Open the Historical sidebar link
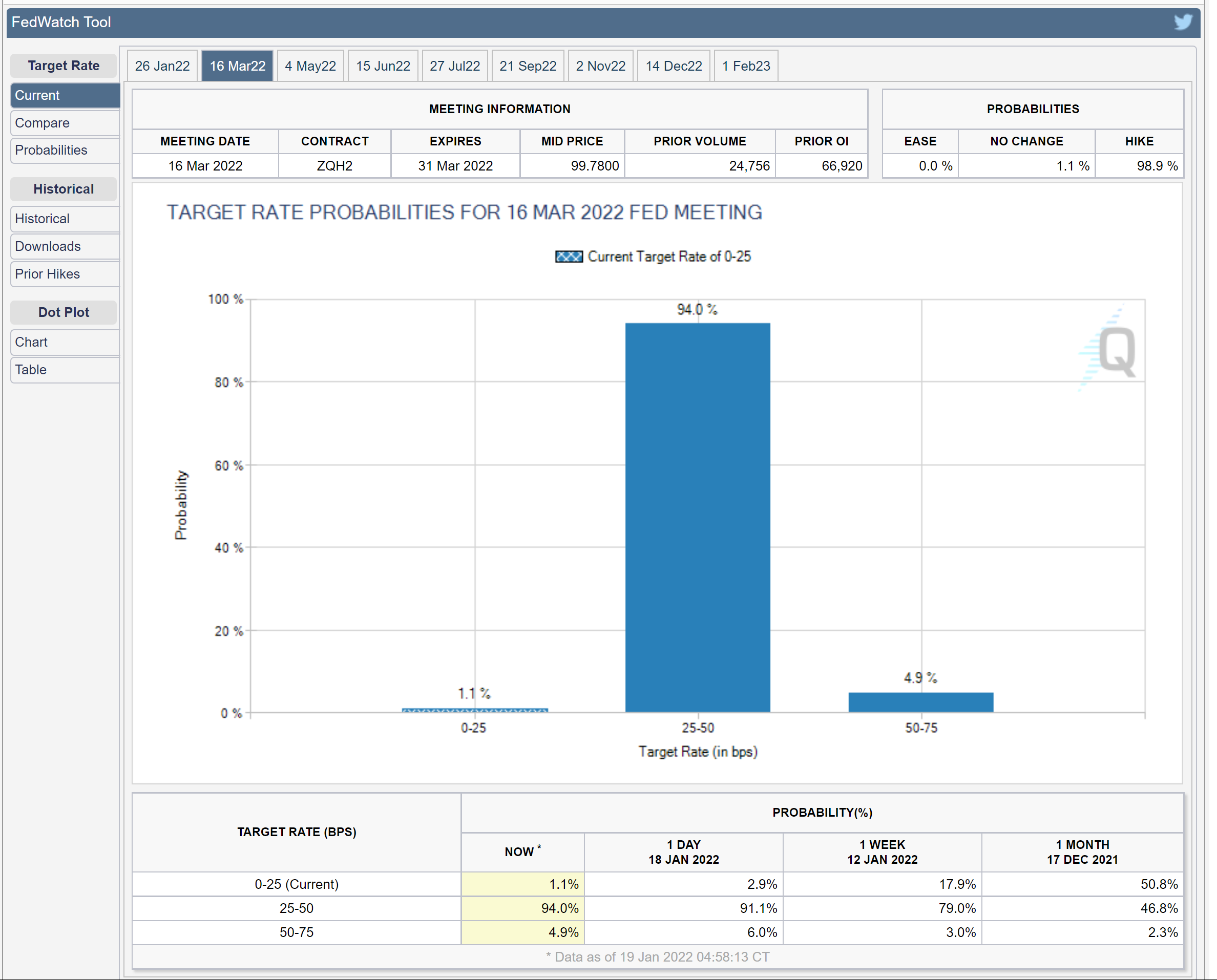1217x980 pixels. click(64, 219)
